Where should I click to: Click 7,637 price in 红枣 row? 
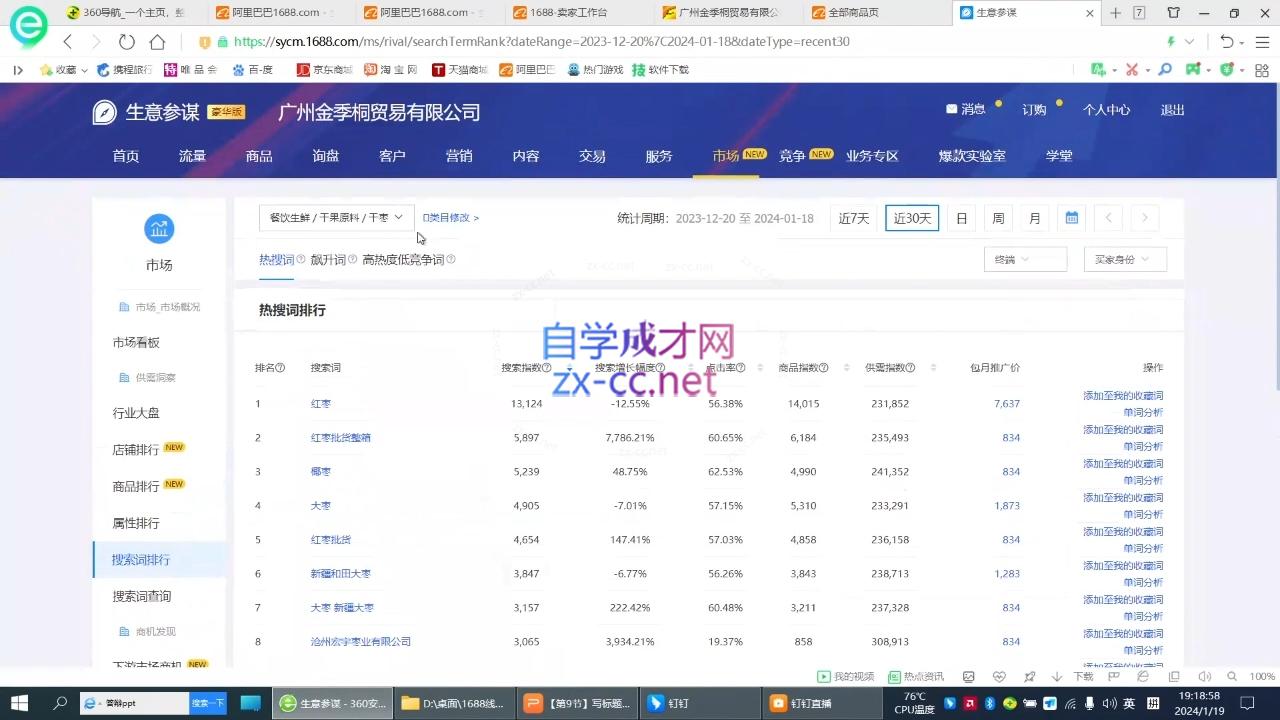point(1007,404)
